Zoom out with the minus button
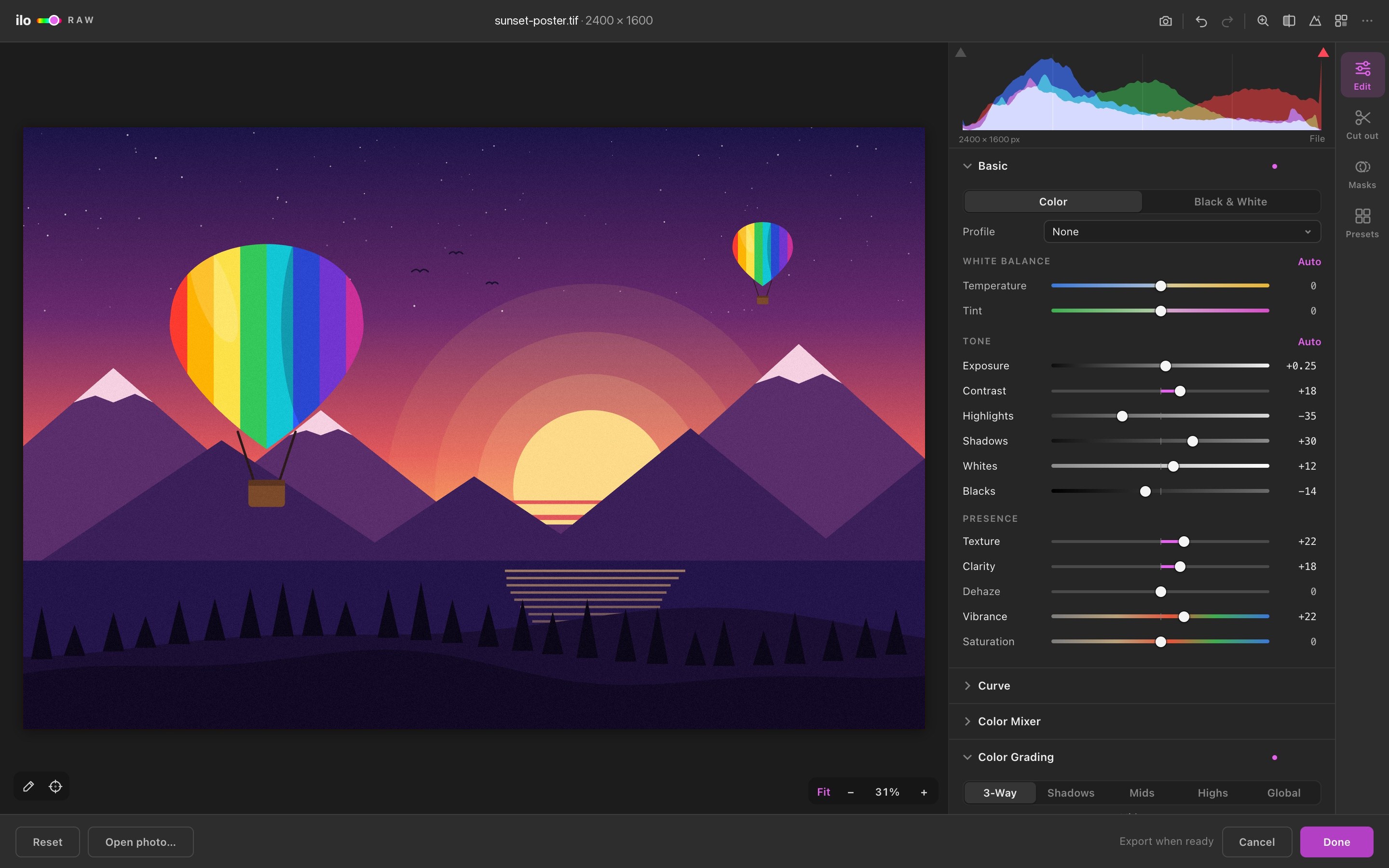The height and width of the screenshot is (868, 1389). (x=851, y=792)
